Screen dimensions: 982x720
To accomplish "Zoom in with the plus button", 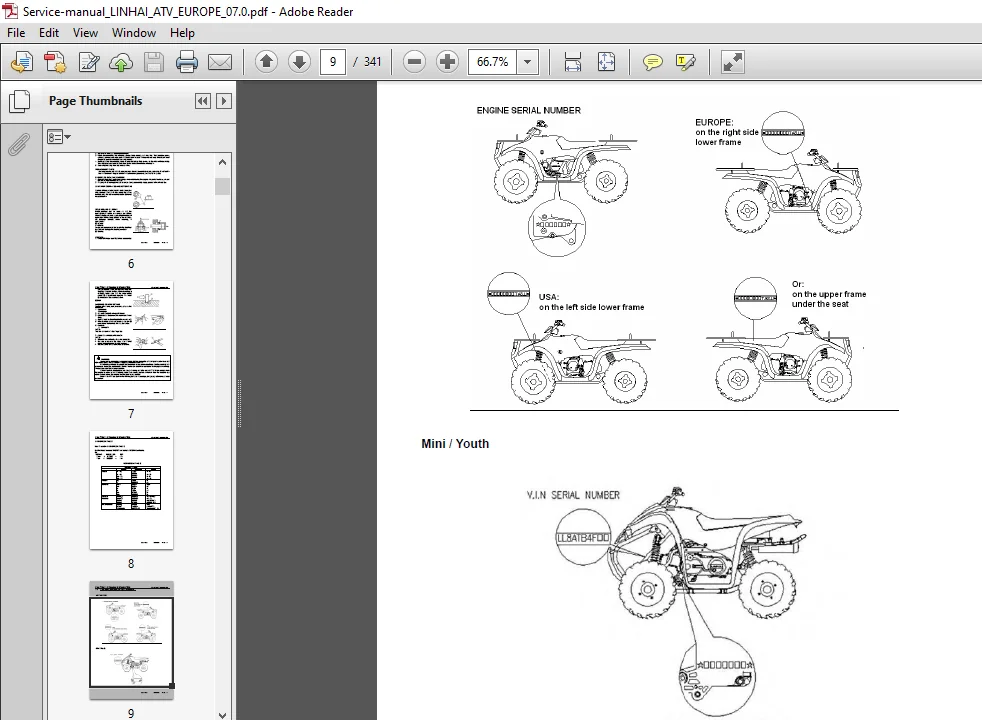I will 447,61.
